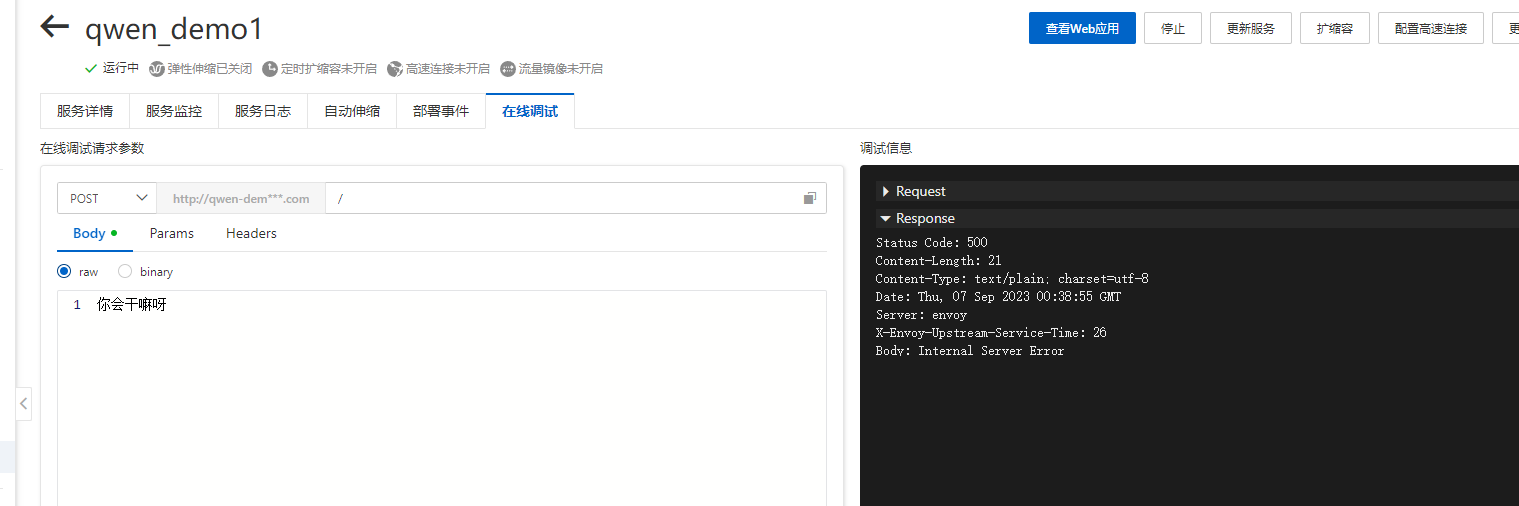Switch to the Headers tab
This screenshot has width=1519, height=506.
(251, 233)
